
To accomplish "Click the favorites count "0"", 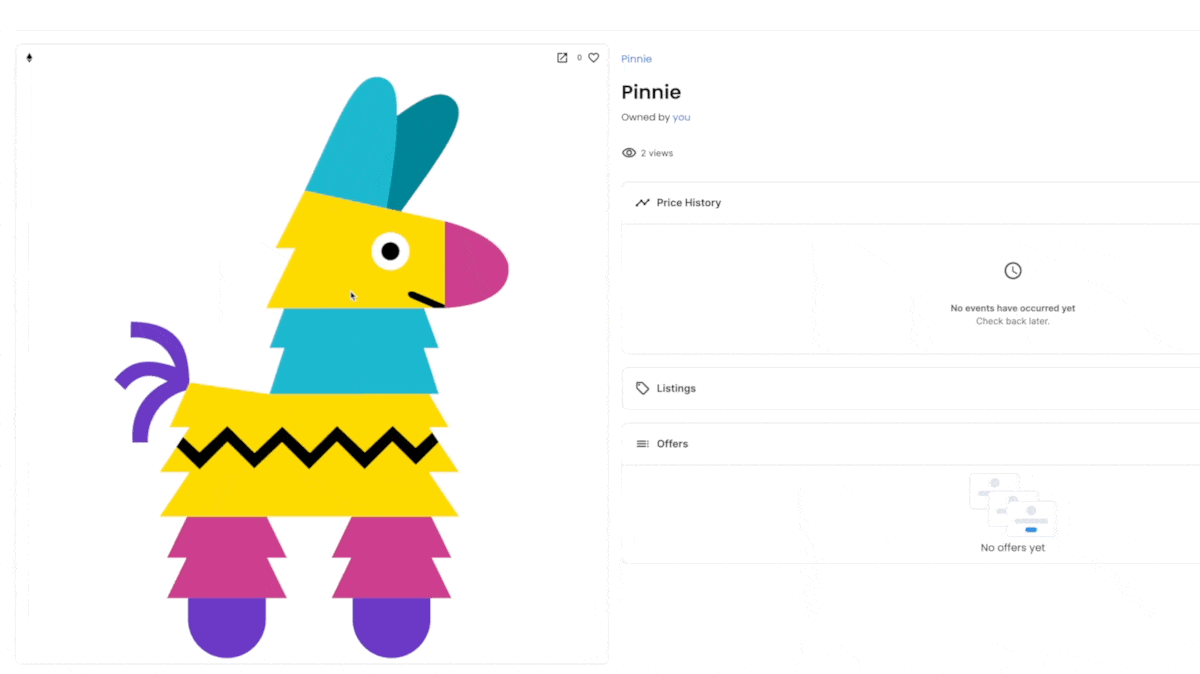I will point(579,58).
